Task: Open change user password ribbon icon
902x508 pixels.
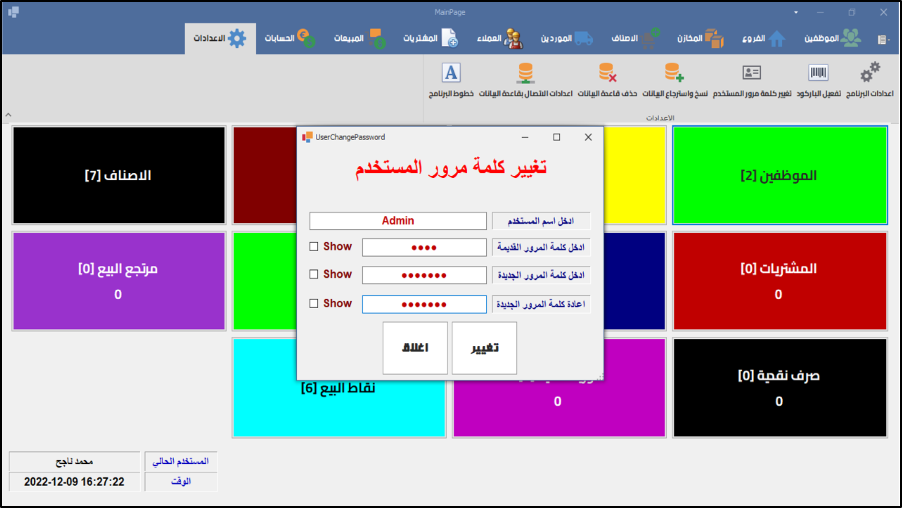Action: [x=752, y=73]
